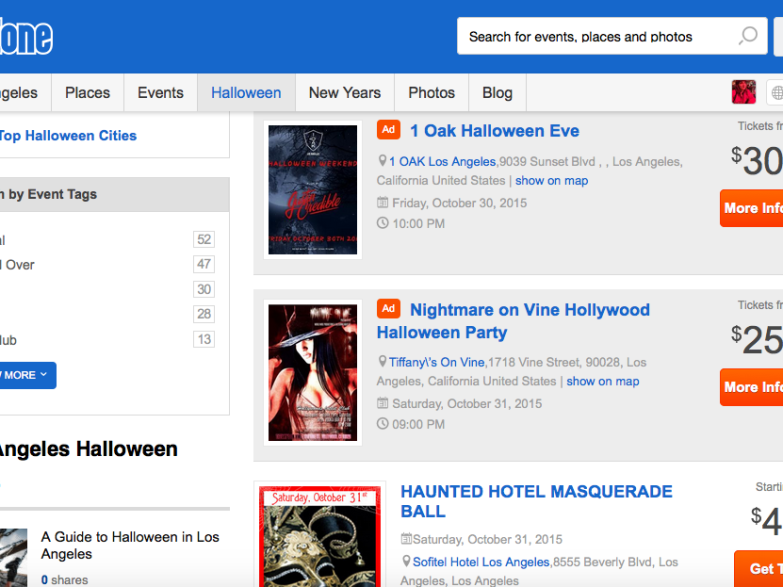The height and width of the screenshot is (587, 783).
Task: Click More Info for 1 Oak Halloween Eve
Action: 752,208
